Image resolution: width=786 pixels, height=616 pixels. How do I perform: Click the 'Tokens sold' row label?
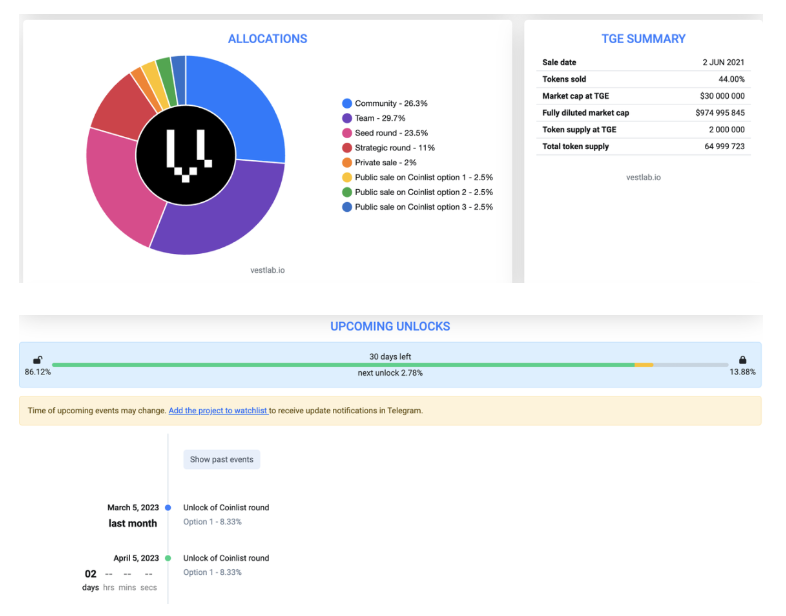(564, 79)
